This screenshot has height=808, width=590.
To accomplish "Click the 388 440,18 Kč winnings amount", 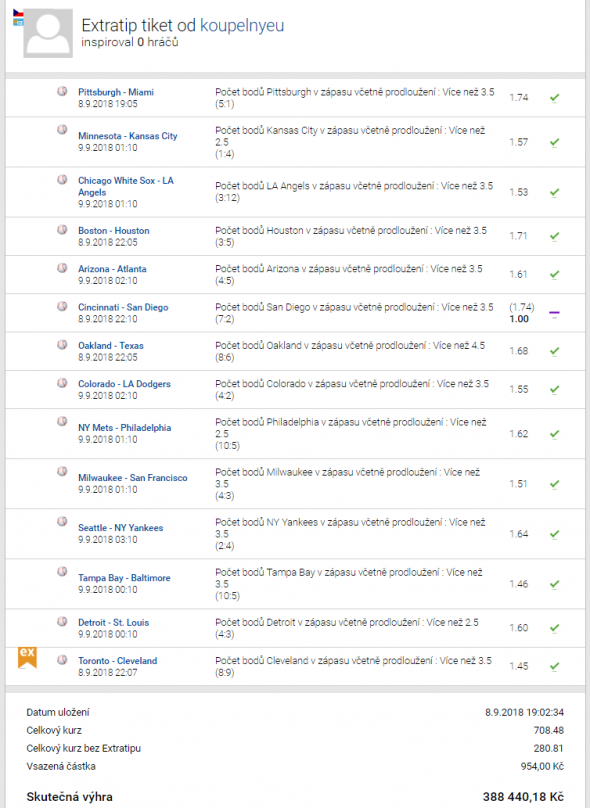I will pos(523,797).
